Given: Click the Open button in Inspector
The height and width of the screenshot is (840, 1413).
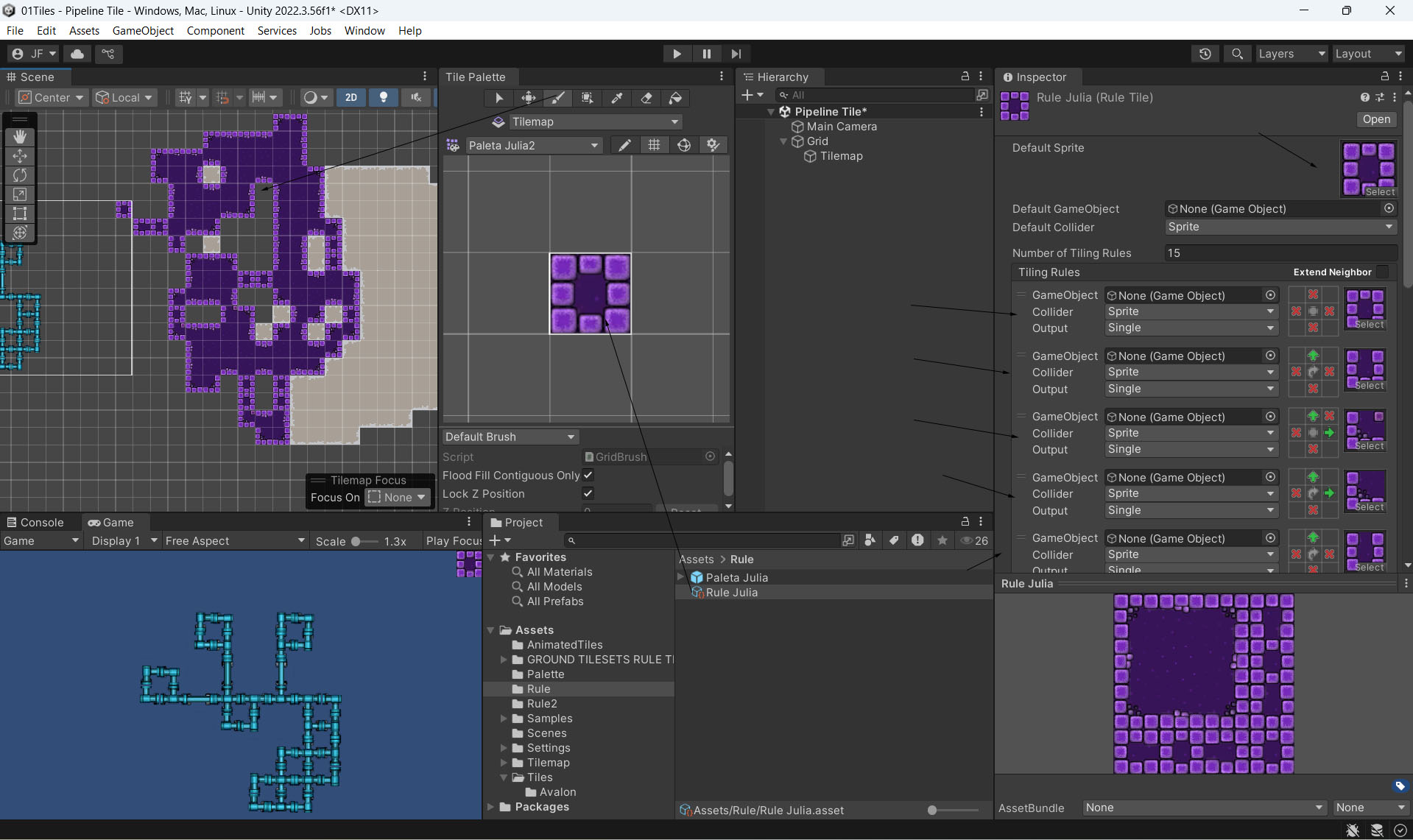Looking at the screenshot, I should point(1375,119).
